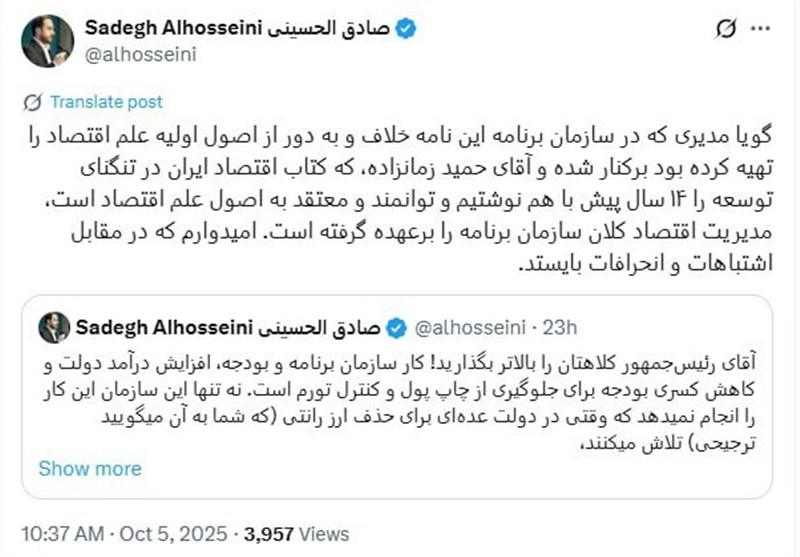
Task: Click the verified badge beside the header name
Action: click(x=404, y=29)
